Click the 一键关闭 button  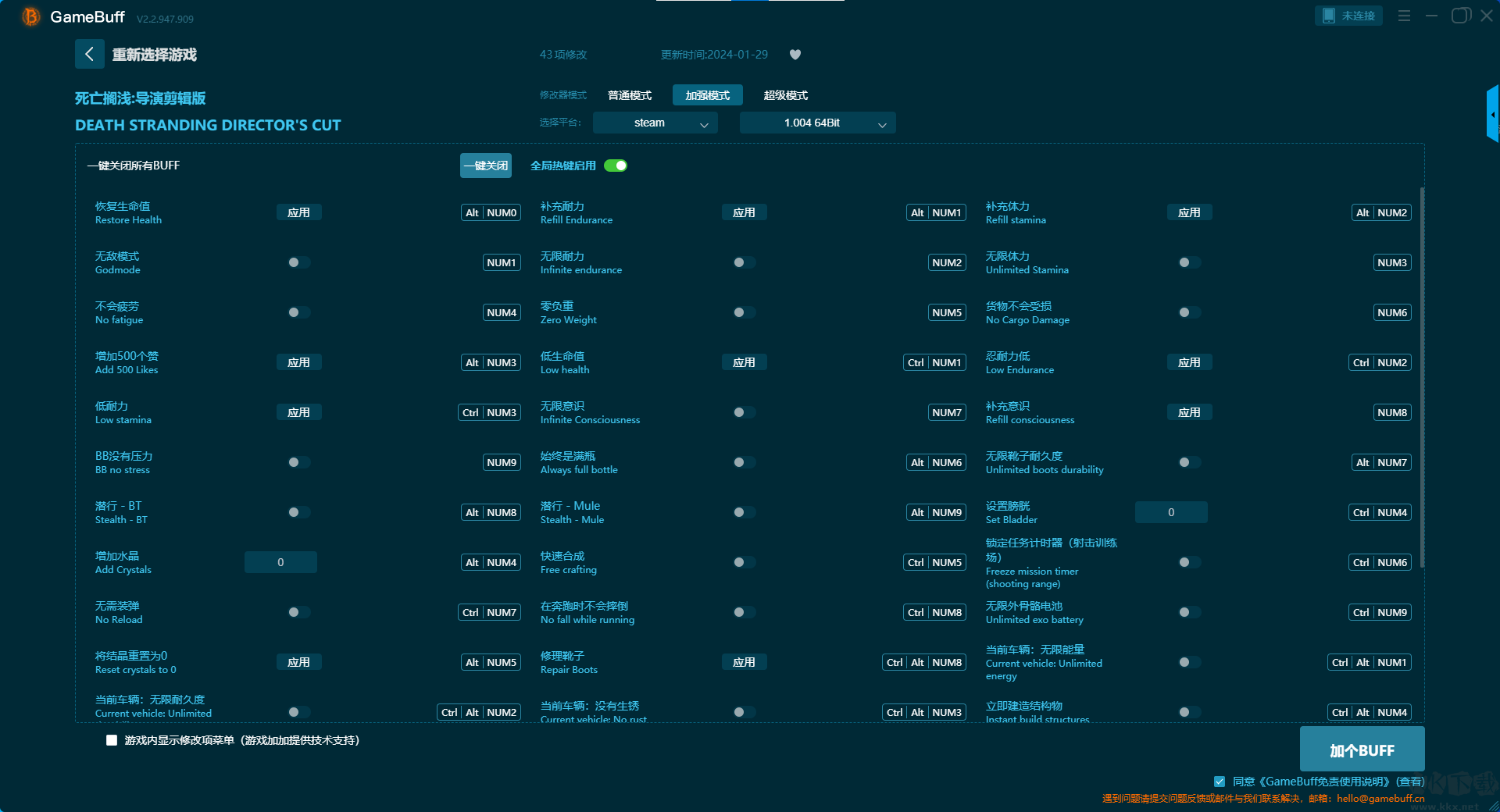point(486,166)
